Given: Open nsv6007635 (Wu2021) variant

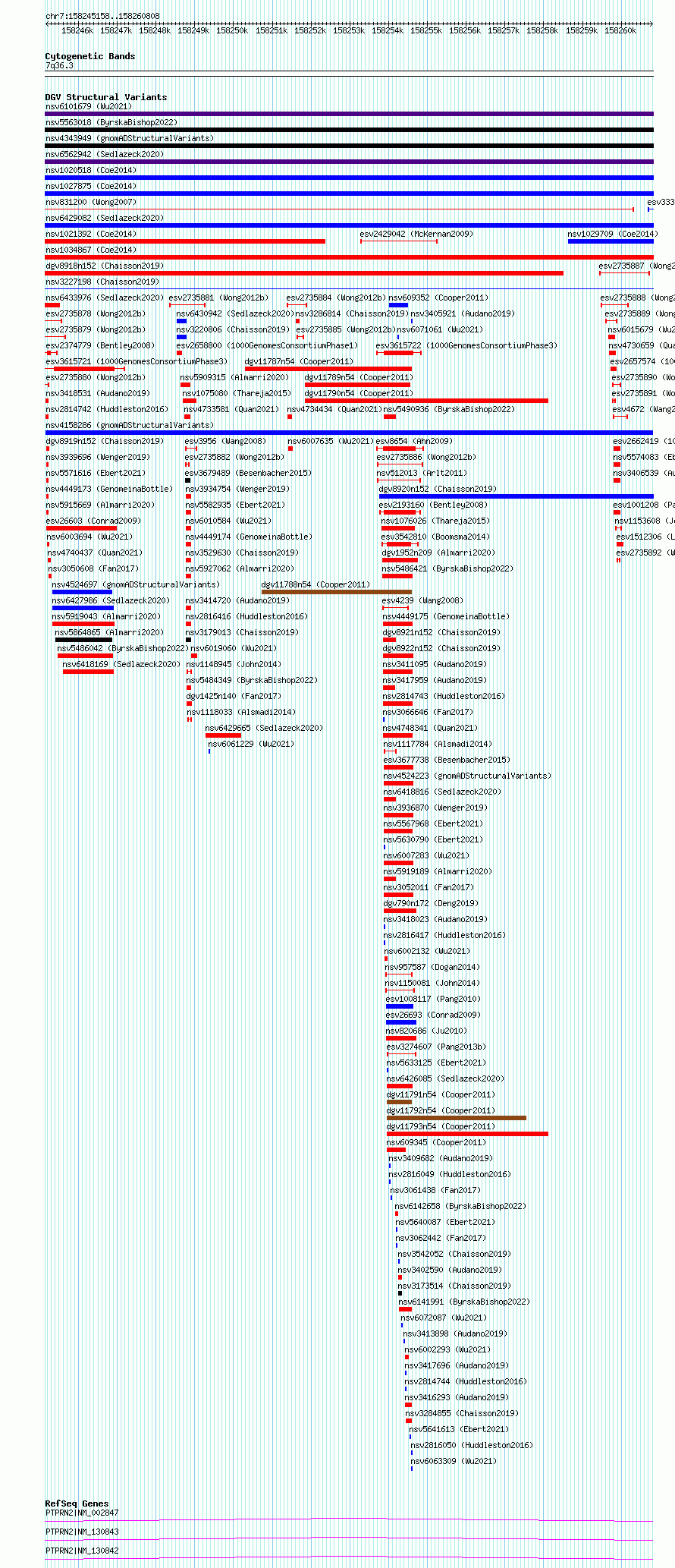Looking at the screenshot, I should pyautogui.click(x=331, y=441).
